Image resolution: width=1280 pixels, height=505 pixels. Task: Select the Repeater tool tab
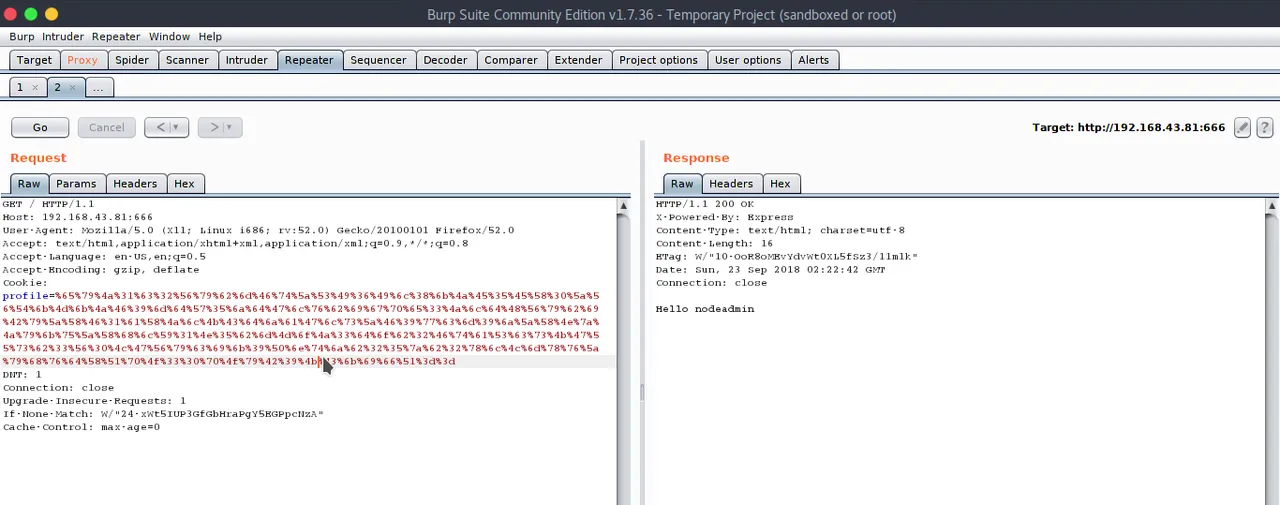[x=309, y=60]
